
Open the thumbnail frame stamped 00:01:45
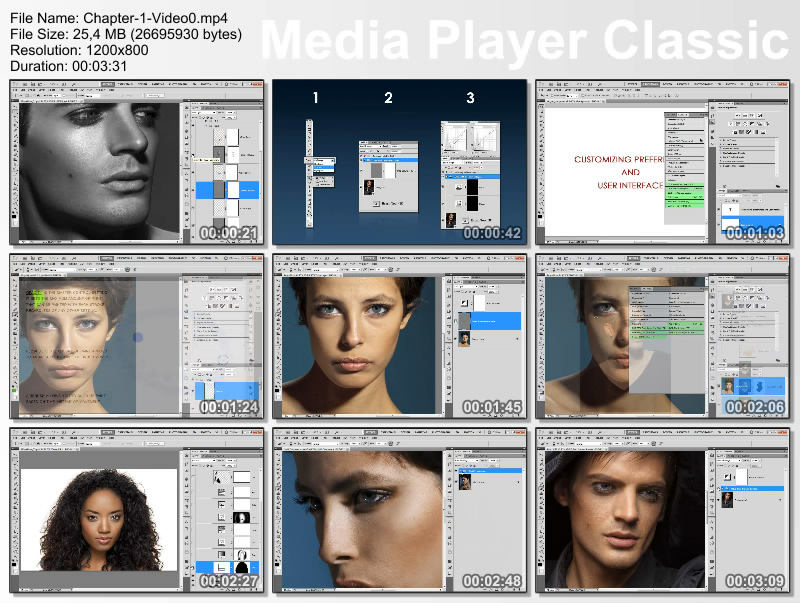point(399,336)
